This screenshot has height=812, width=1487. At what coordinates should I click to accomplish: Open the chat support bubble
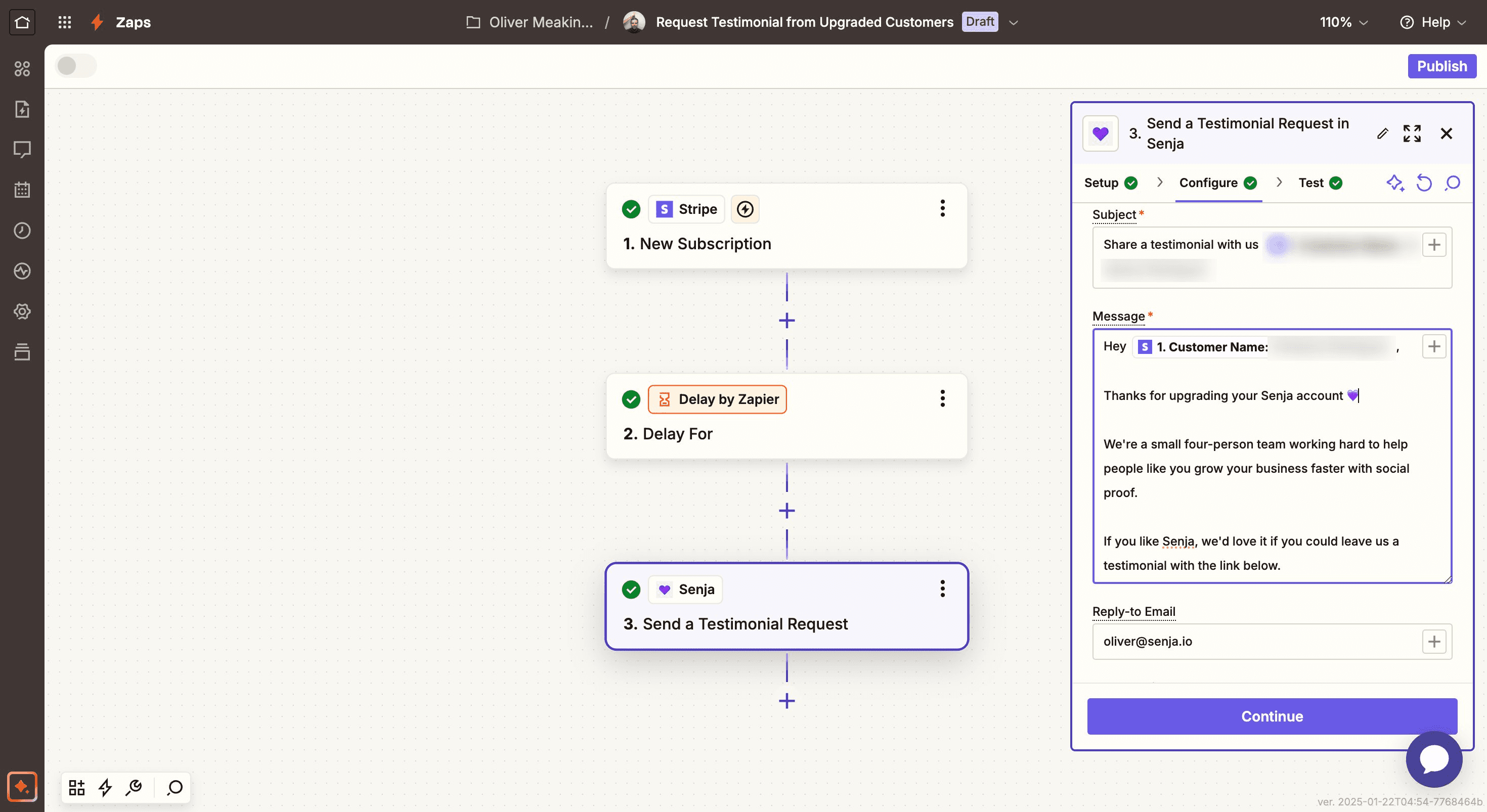coord(1434,759)
